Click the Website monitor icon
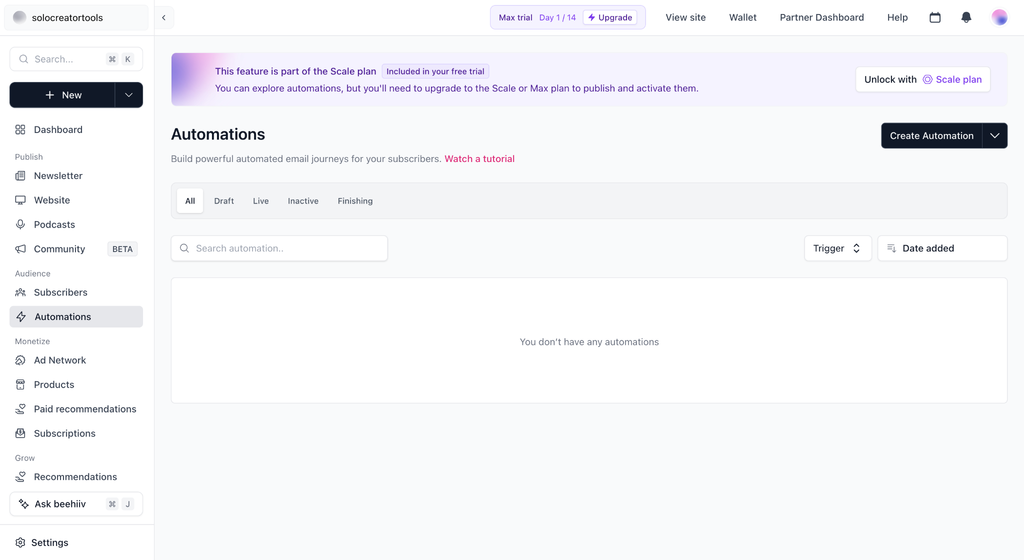 click(20, 200)
